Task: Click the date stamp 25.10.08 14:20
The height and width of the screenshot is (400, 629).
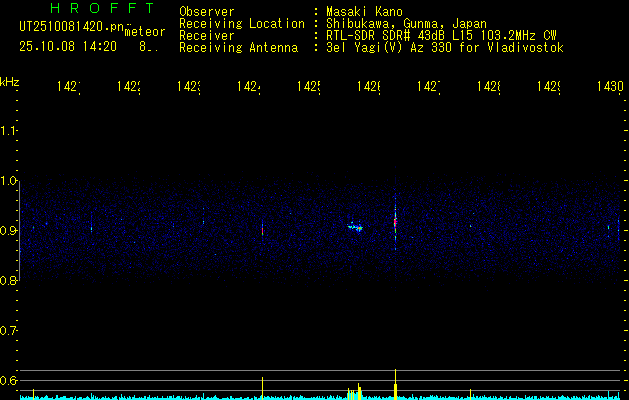Action: [x=68, y=47]
